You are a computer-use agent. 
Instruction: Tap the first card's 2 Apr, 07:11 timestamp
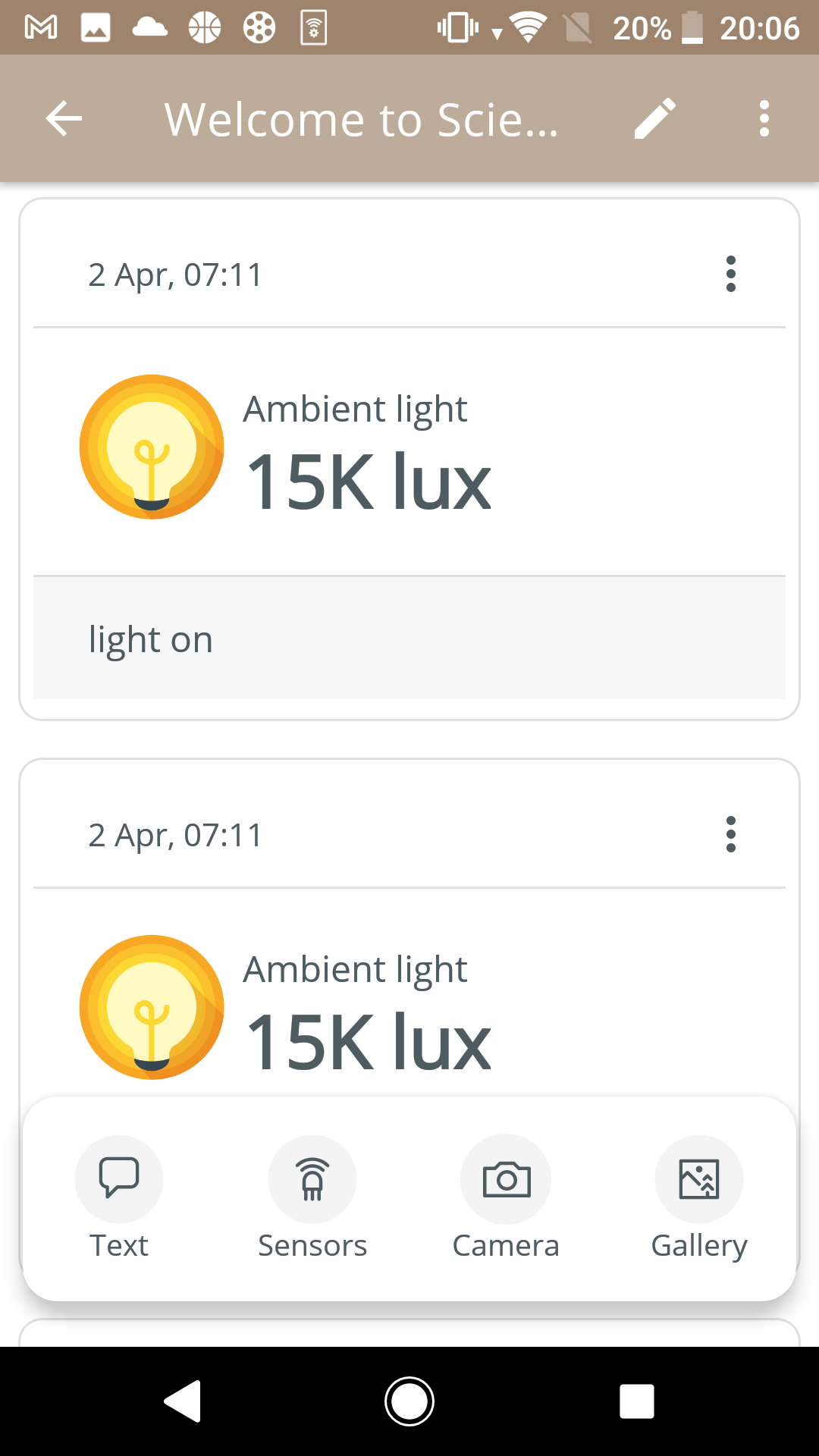point(175,275)
